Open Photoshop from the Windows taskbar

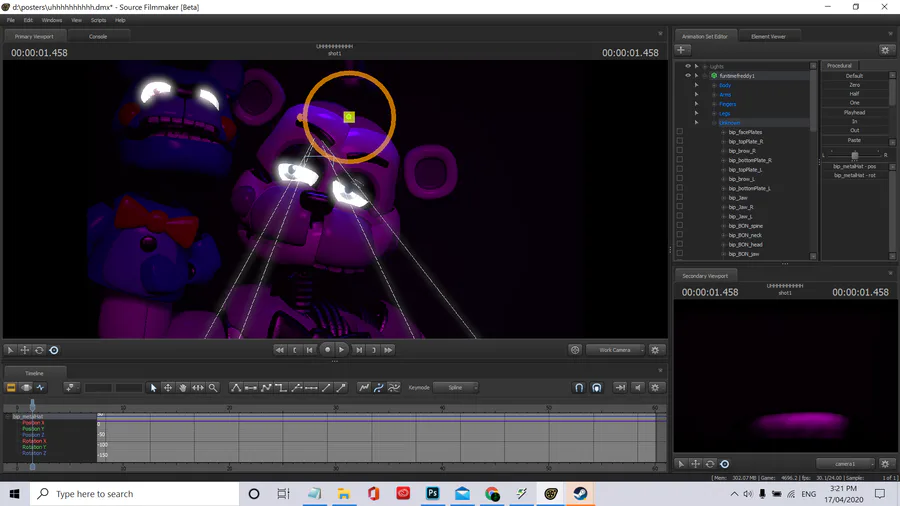432,493
